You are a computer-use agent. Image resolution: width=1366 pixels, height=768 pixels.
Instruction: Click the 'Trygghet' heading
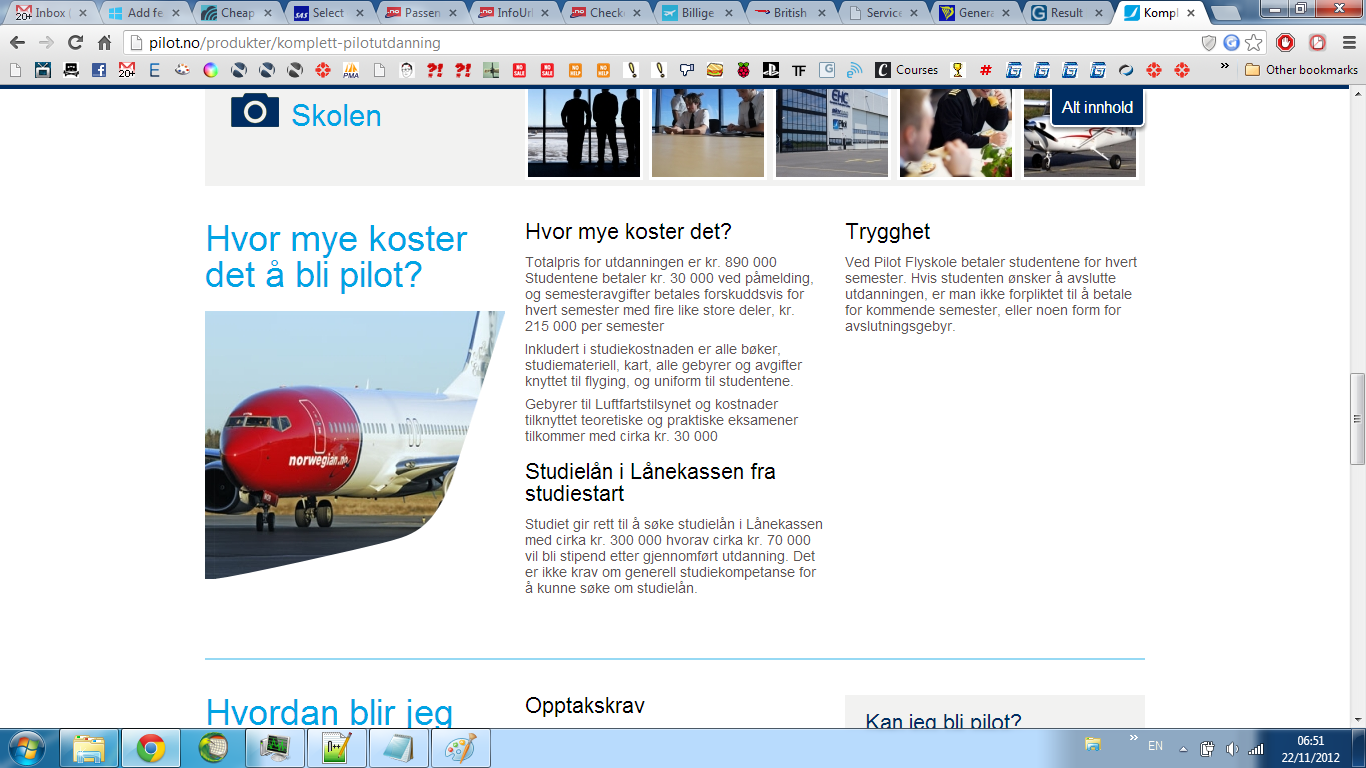[x=888, y=232]
